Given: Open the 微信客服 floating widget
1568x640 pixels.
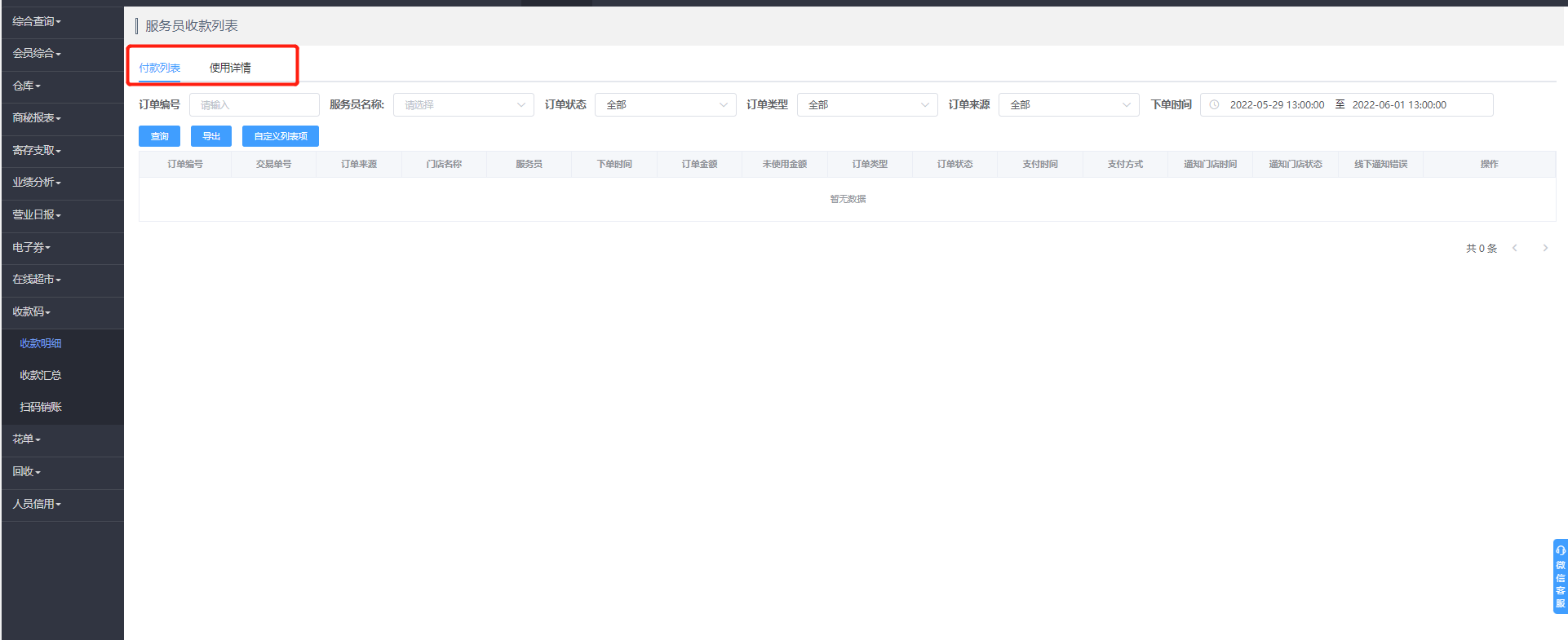Looking at the screenshot, I should click(x=1560, y=576).
